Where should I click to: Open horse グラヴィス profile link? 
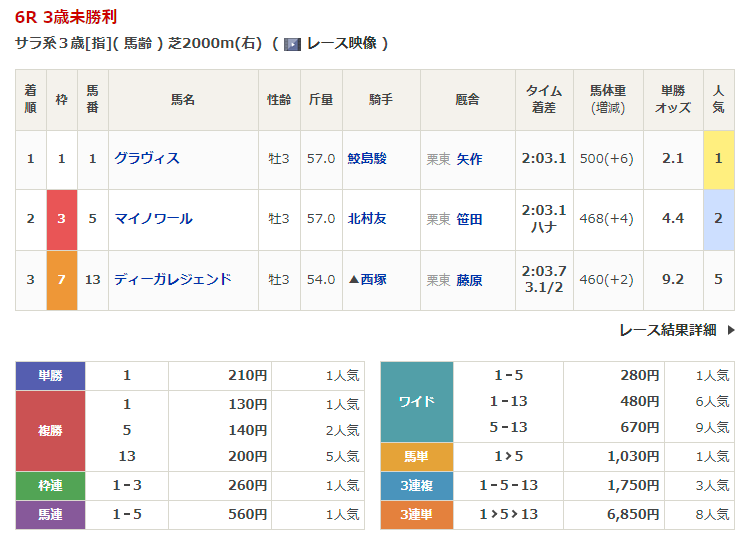(x=147, y=158)
